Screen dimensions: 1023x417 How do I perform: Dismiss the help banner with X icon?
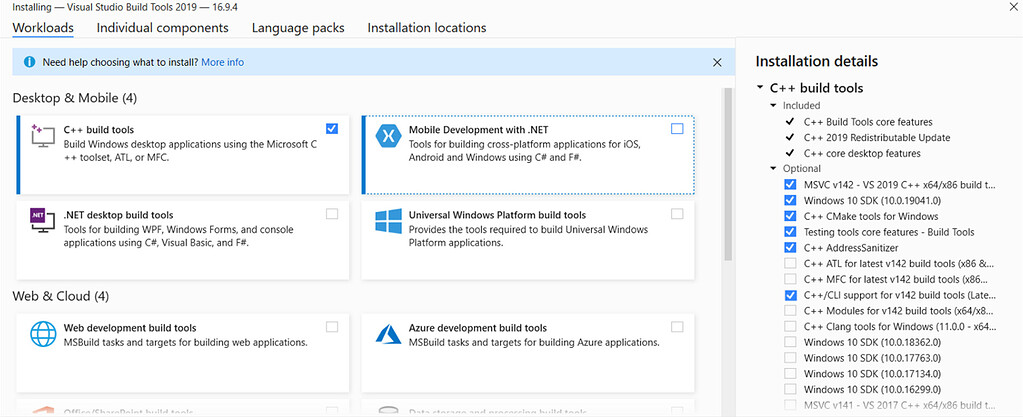click(x=716, y=62)
